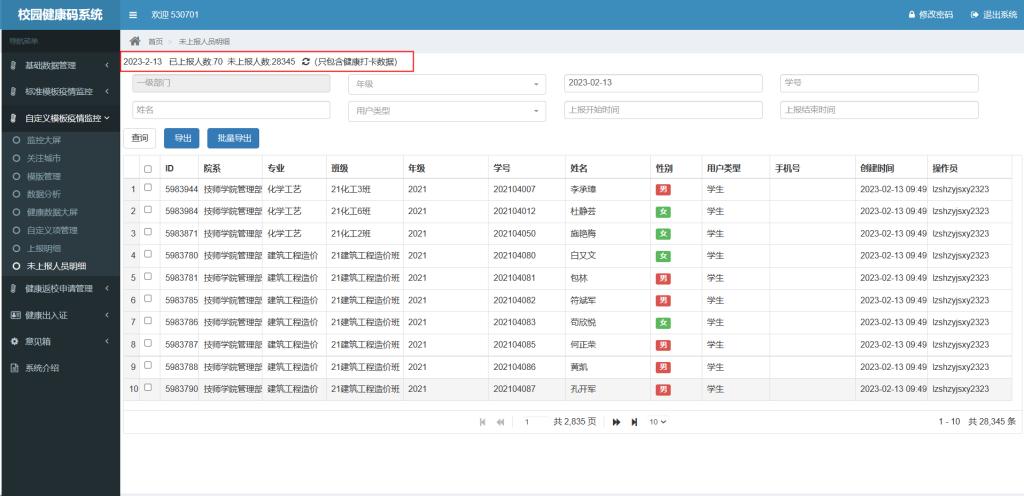Screen dimensions: 1024x496
Task: Click the icon beside 标准模板疫情监控
Action: (x=14, y=92)
